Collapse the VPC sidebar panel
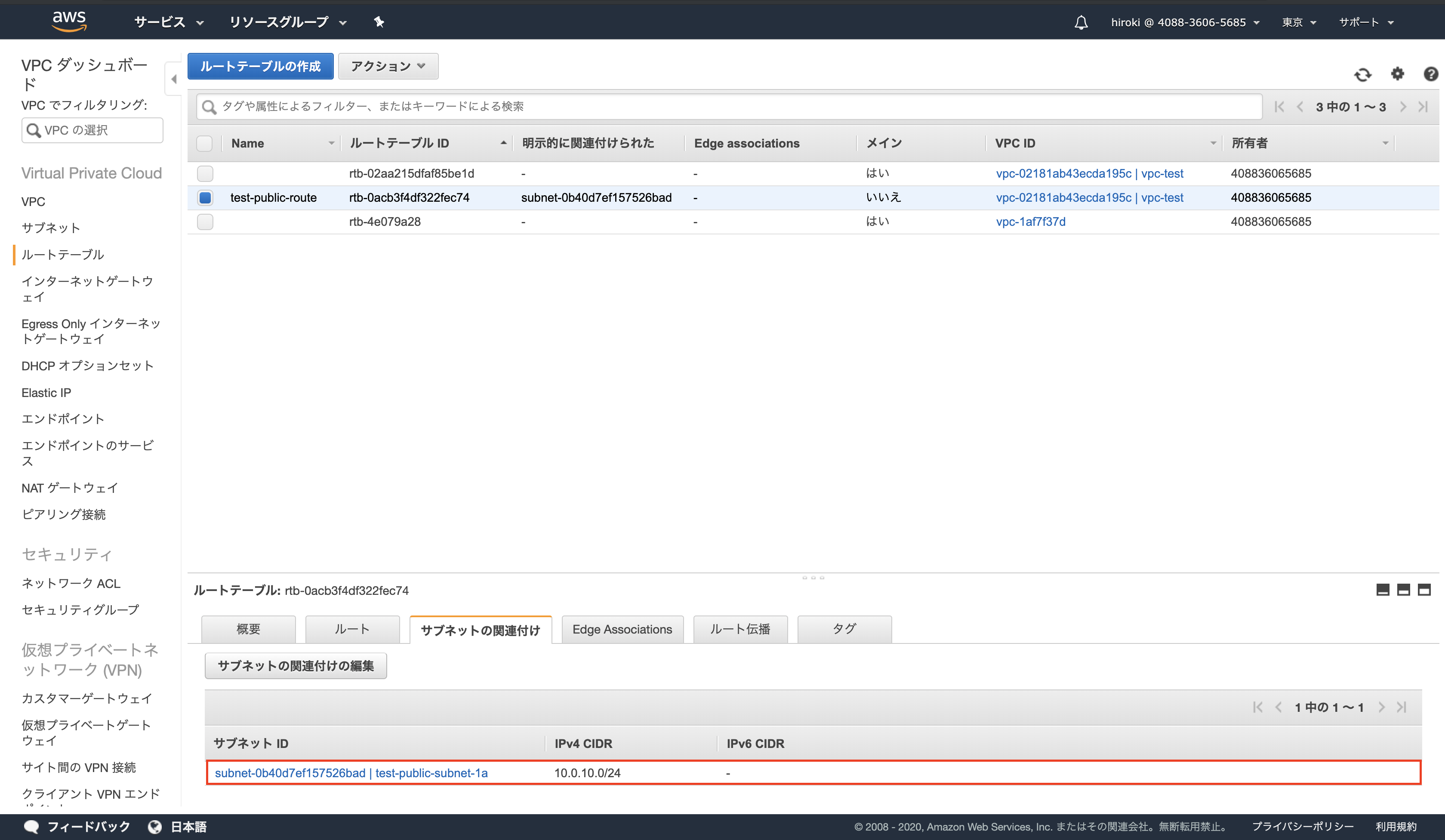 click(x=173, y=80)
